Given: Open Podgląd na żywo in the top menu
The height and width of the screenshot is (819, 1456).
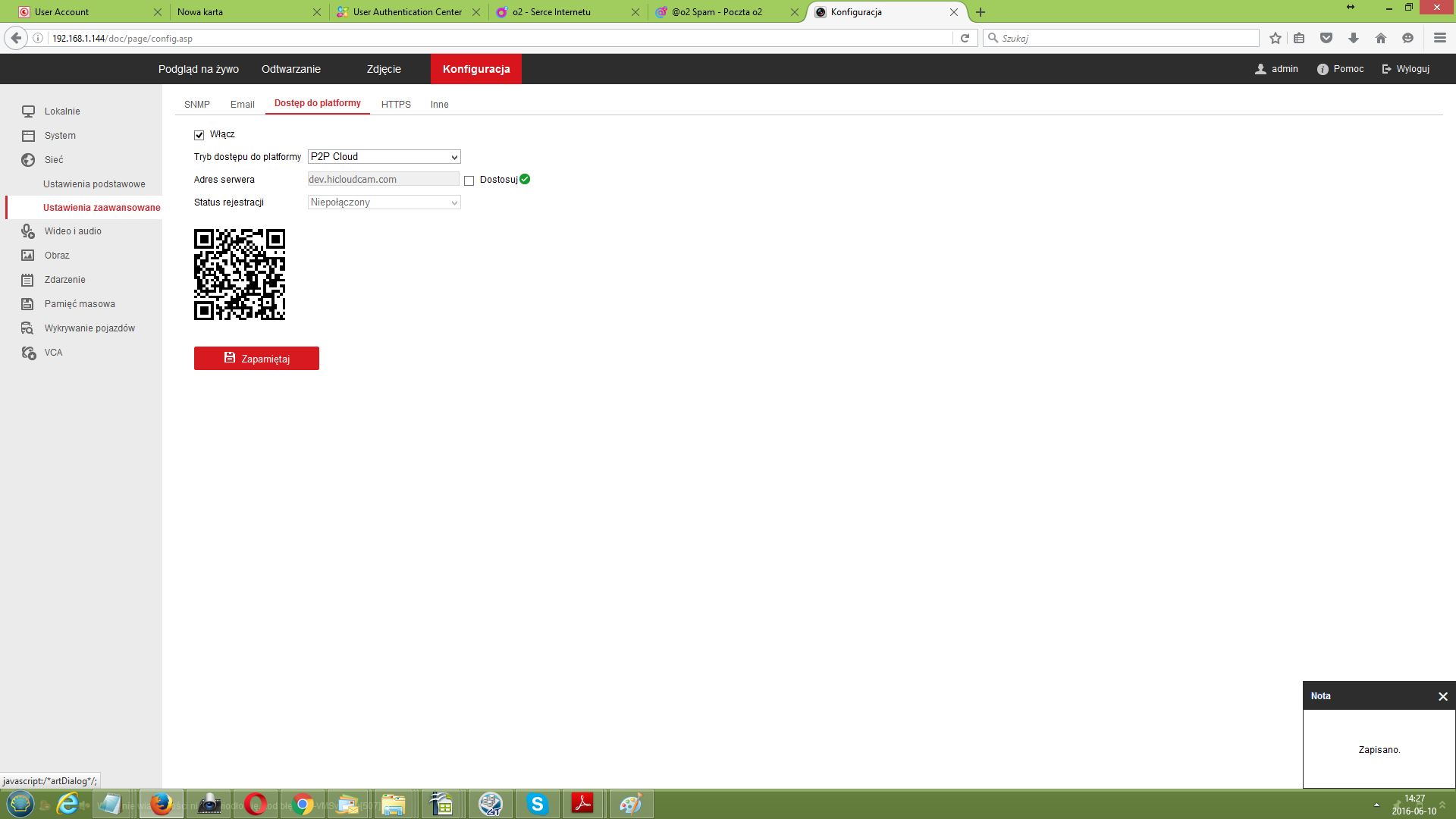Looking at the screenshot, I should coord(199,69).
